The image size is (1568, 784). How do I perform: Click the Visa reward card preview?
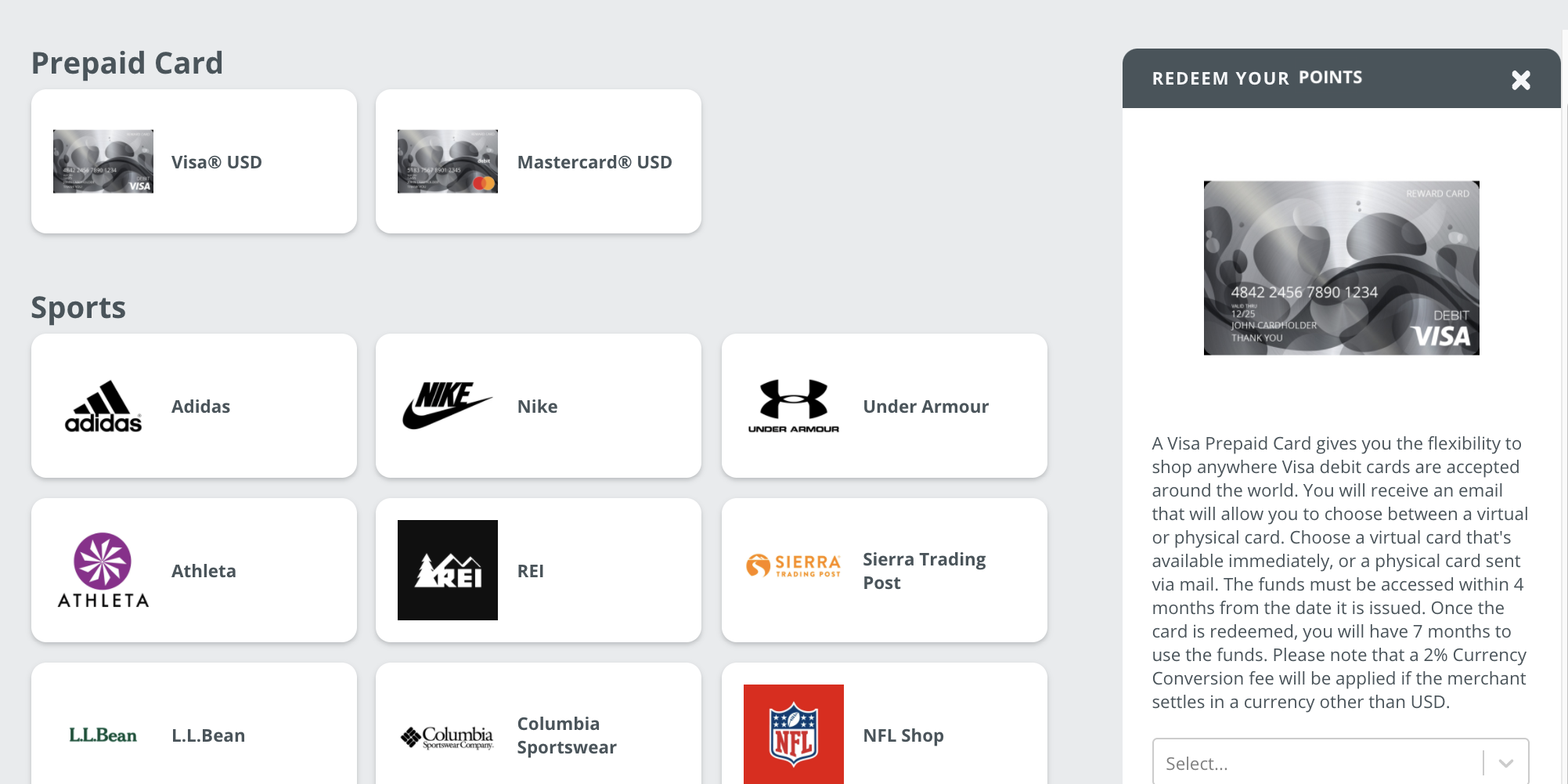coord(1341,268)
